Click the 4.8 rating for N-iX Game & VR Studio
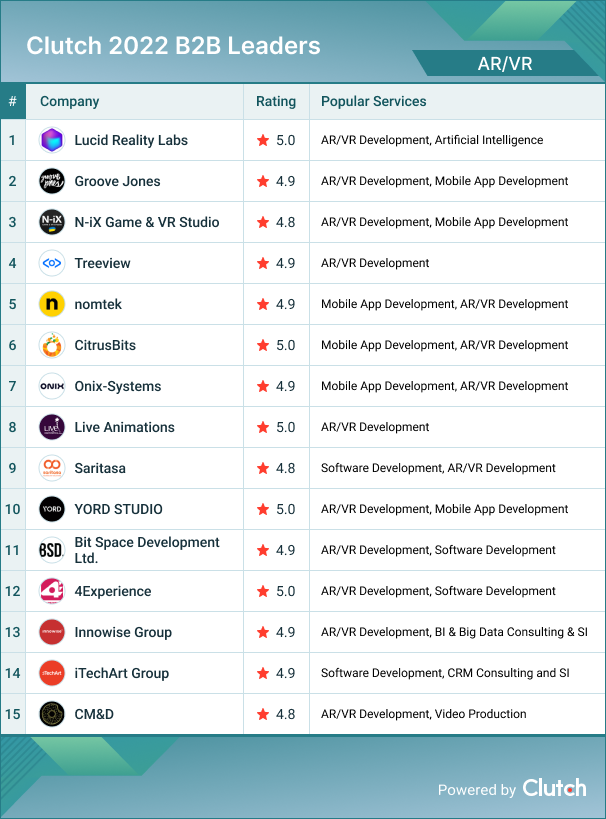Image resolution: width=606 pixels, height=819 pixels. 286,222
